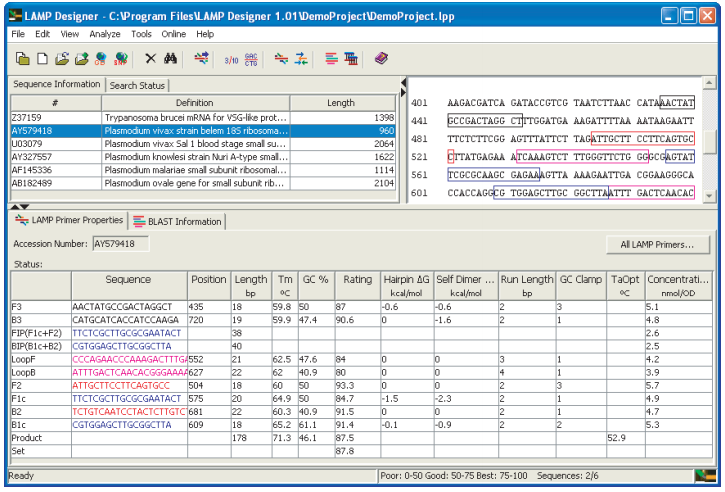Click the red-line LAMP primer icon
725x492 pixels.
tap(281, 59)
